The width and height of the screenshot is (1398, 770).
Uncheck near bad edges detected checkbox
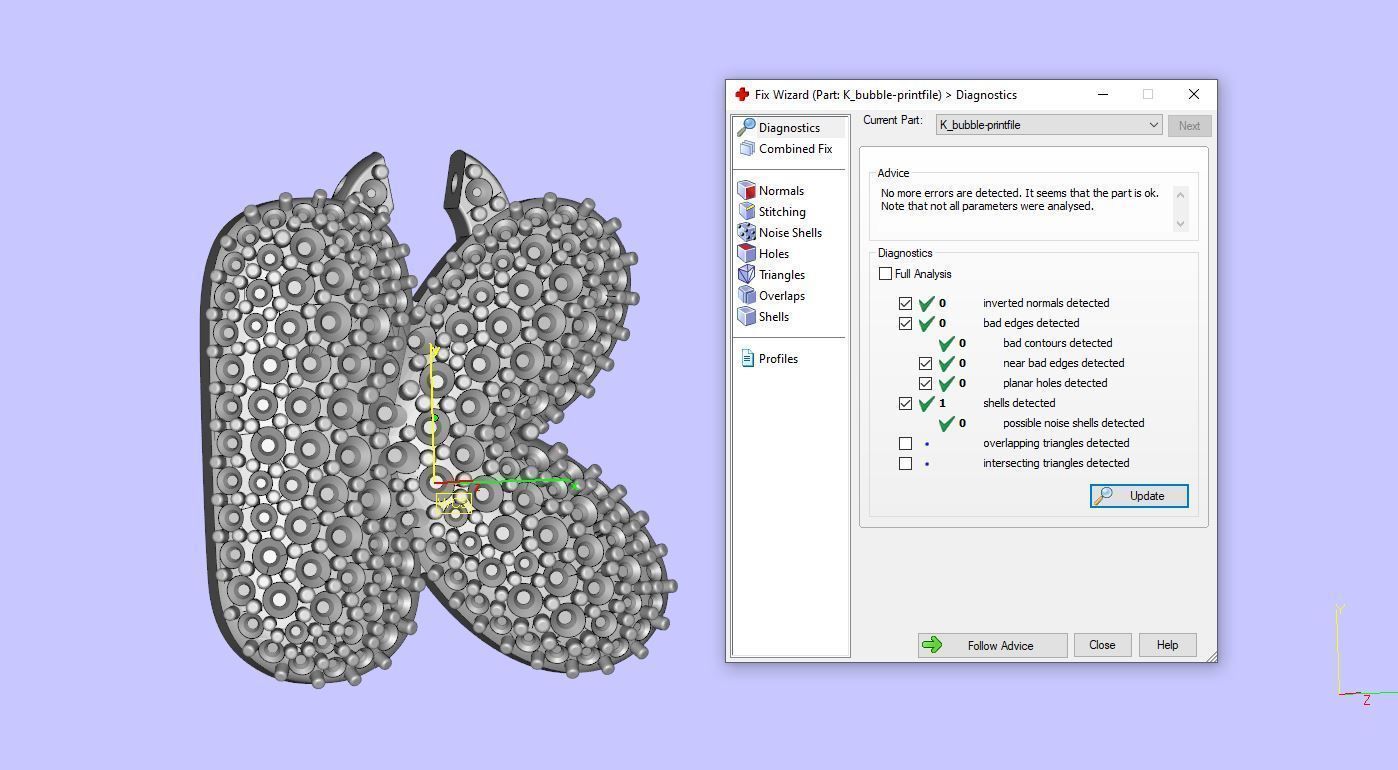point(925,363)
